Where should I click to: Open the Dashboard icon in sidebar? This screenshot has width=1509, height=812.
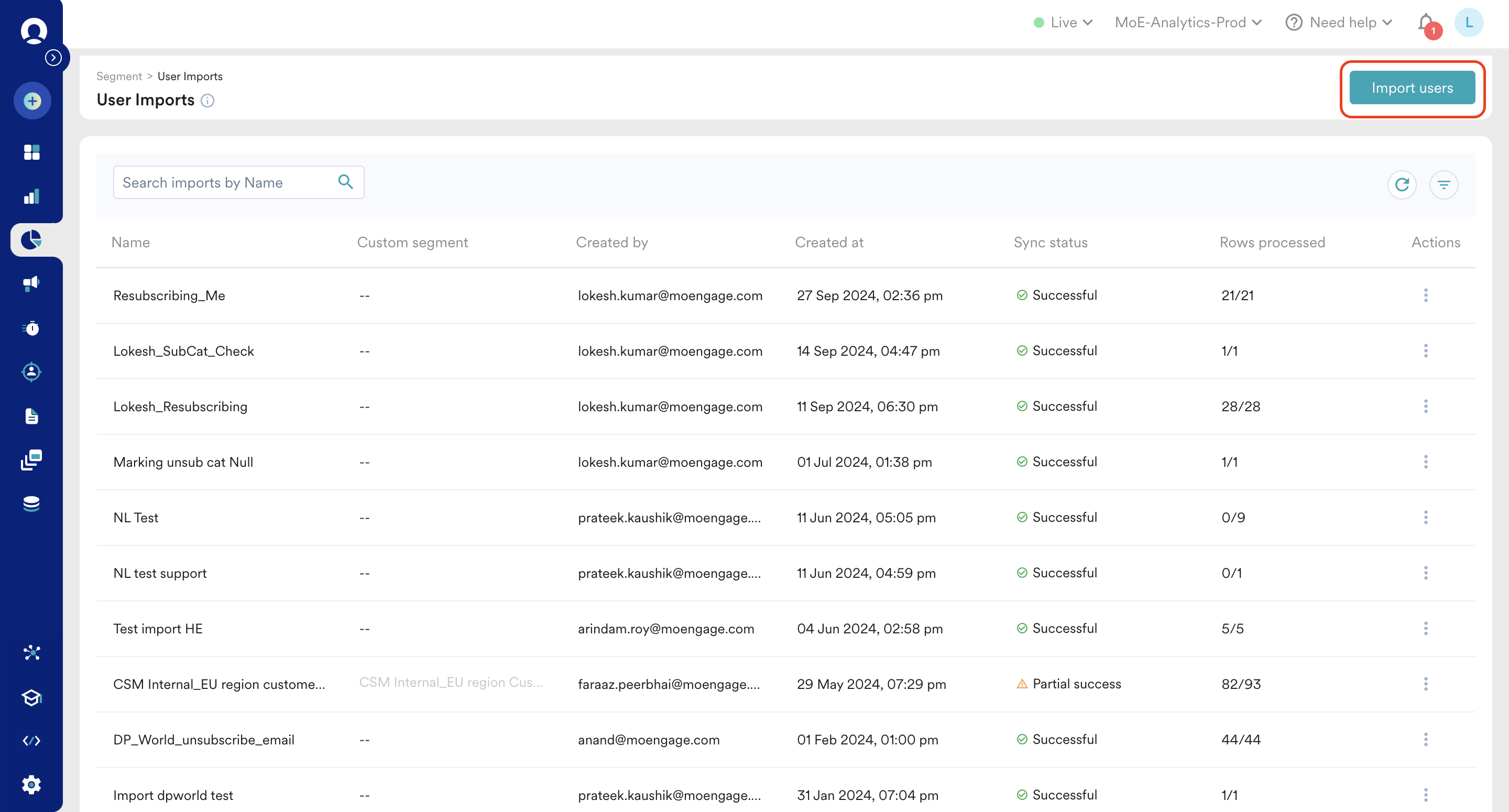point(31,152)
